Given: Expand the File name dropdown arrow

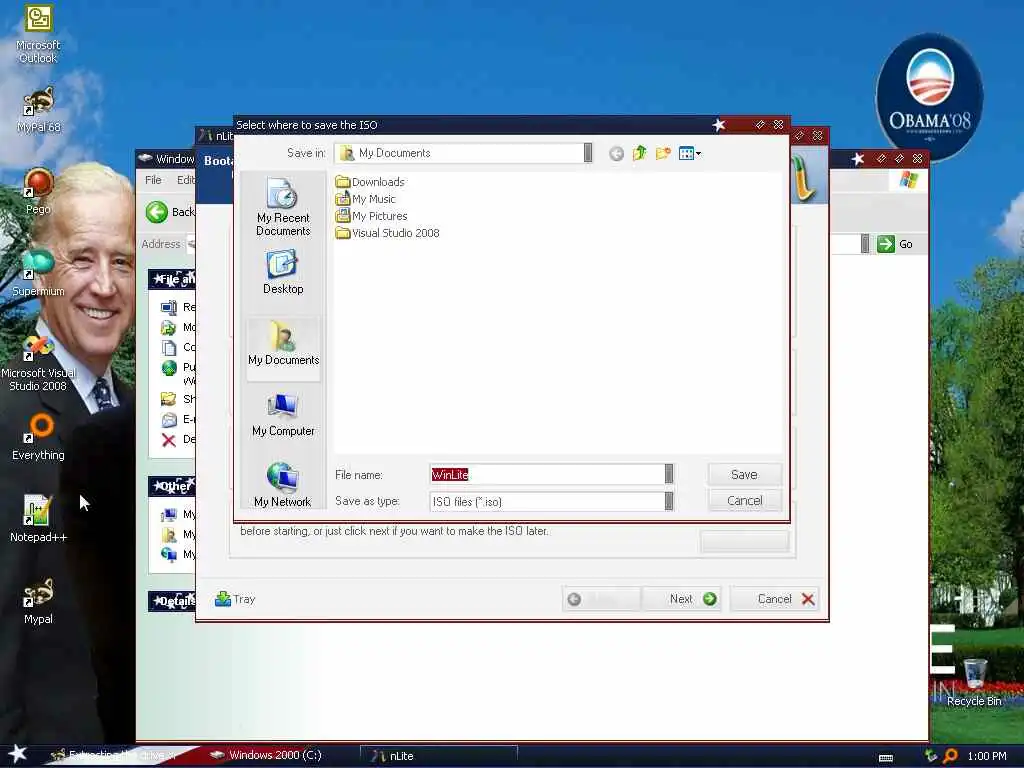Looking at the screenshot, I should tap(669, 474).
